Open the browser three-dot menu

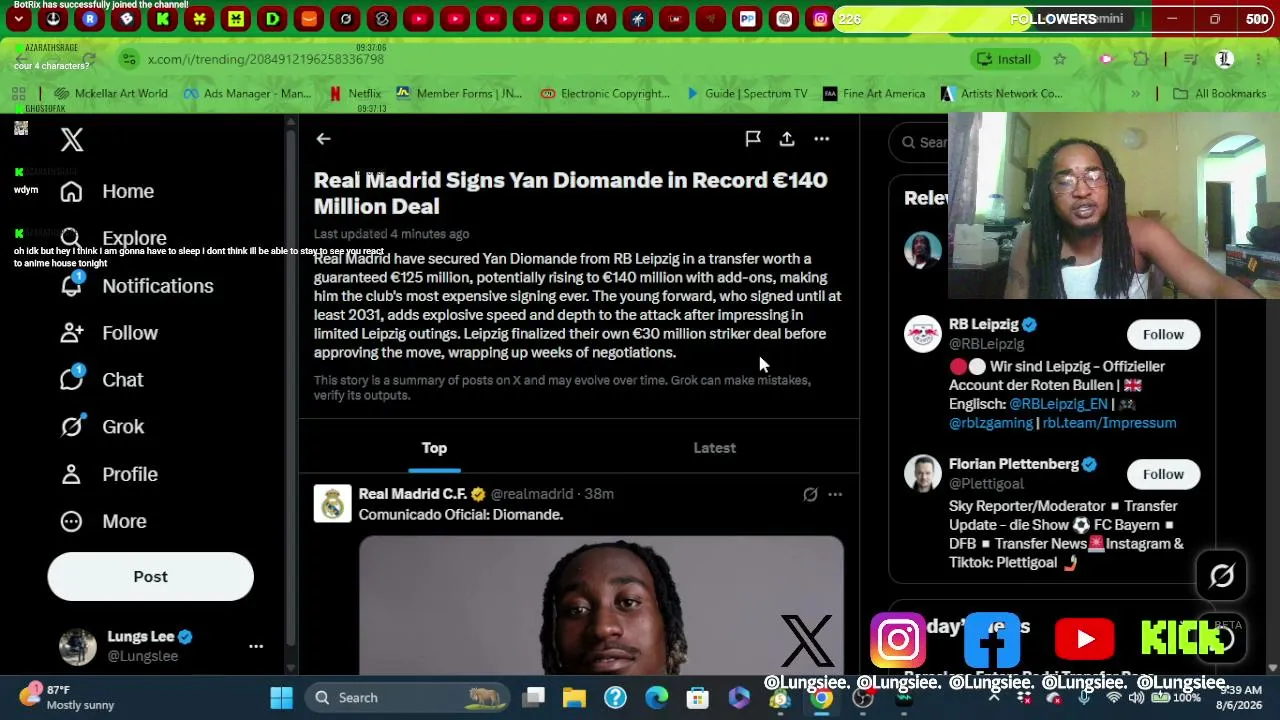1259,59
